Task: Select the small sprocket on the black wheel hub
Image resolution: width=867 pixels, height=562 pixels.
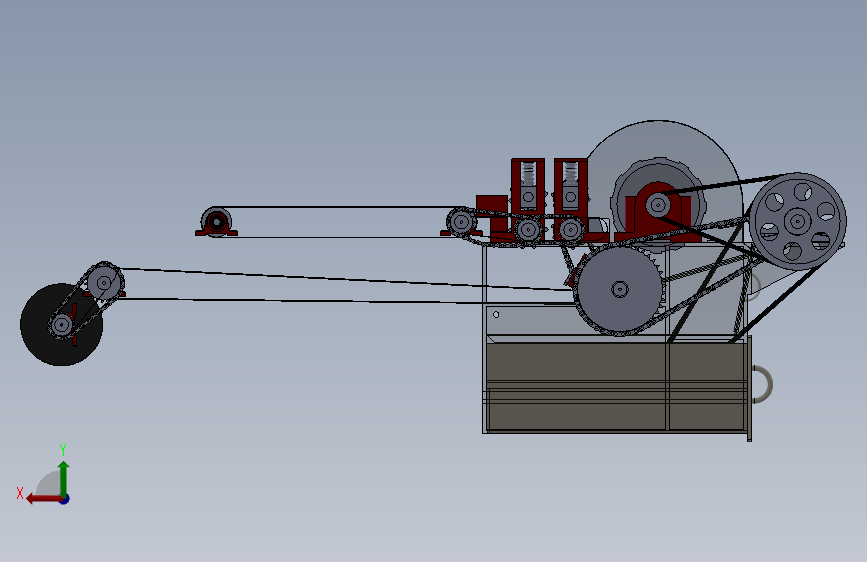Action: pyautogui.click(x=61, y=325)
